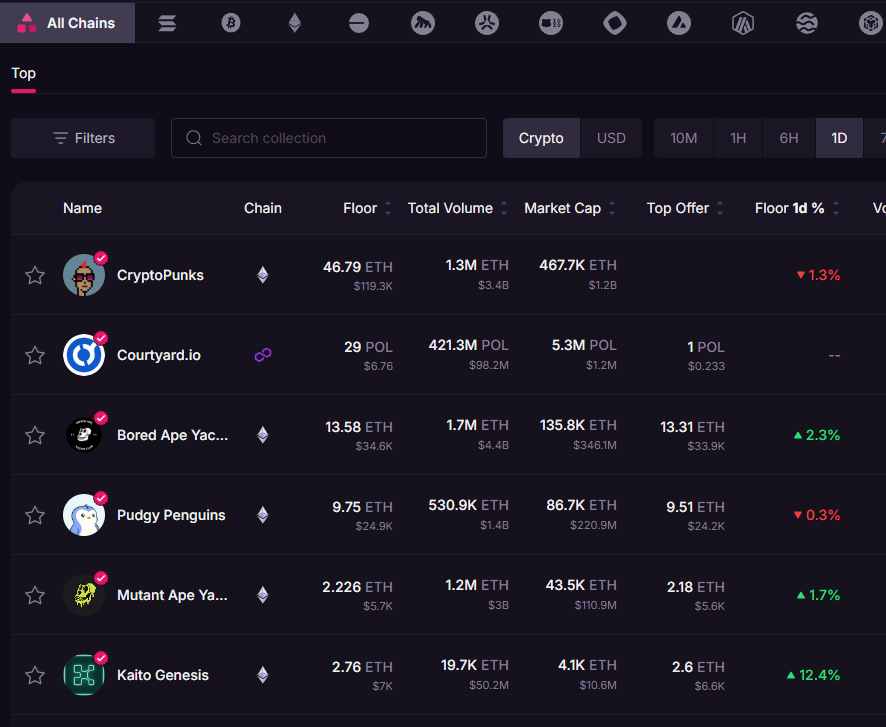The height and width of the screenshot is (727, 886).
Task: Click the Ethereum icon in Mutant Ape row
Action: [263, 595]
